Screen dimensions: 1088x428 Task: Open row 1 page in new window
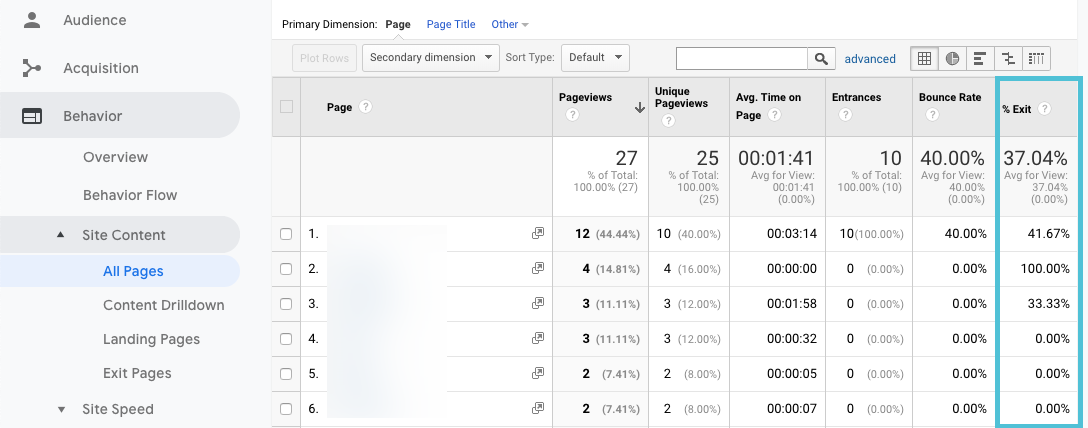[x=538, y=234]
